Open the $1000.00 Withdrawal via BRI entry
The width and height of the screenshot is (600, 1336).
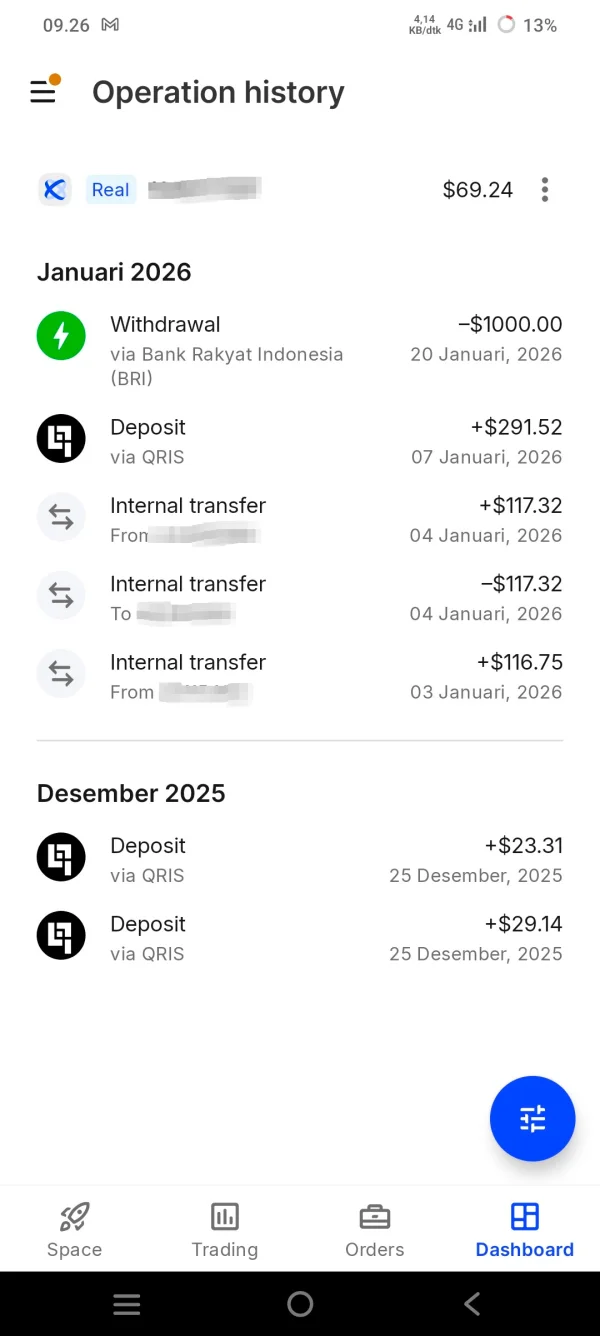(x=300, y=348)
